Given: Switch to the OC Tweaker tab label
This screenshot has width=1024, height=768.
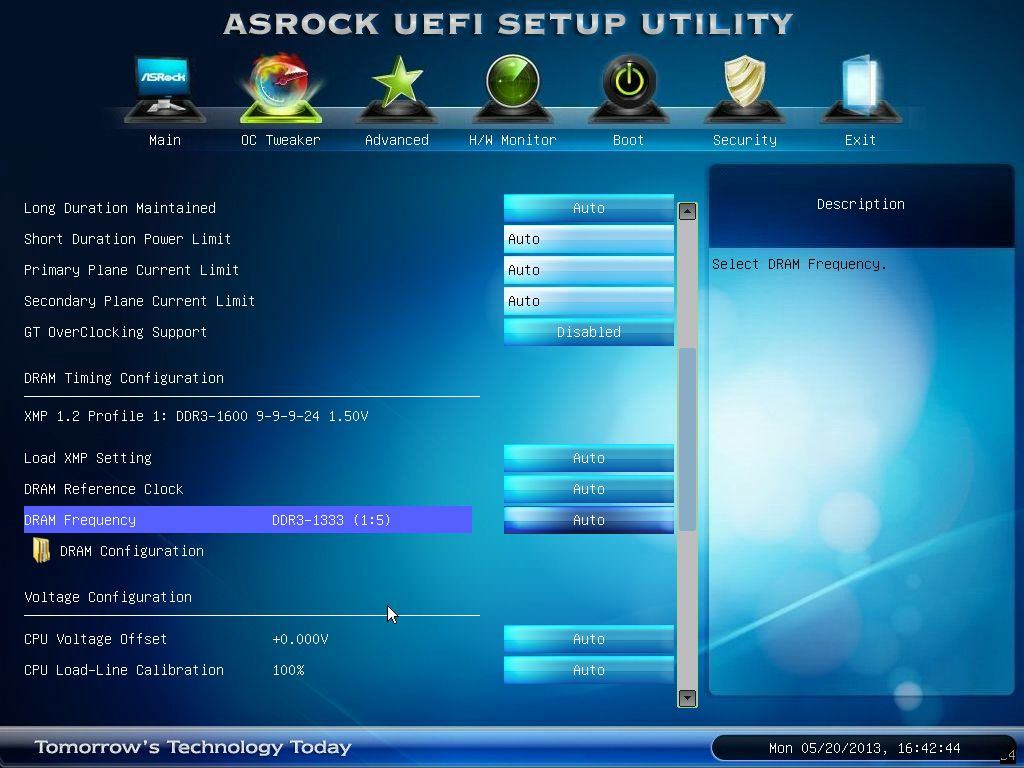Looking at the screenshot, I should [281, 140].
